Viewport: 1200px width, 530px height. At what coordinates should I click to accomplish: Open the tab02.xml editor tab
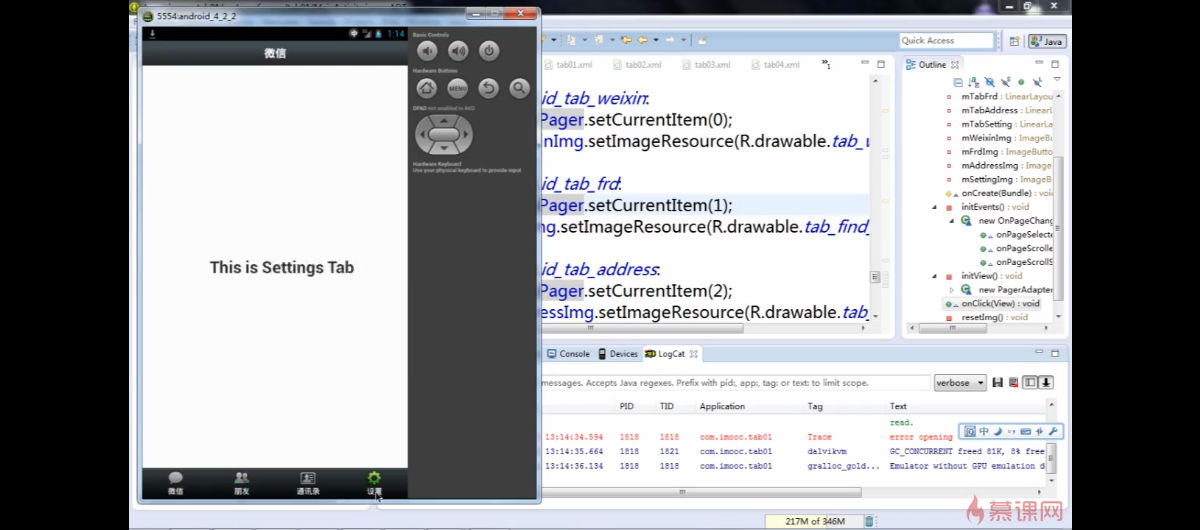point(637,65)
